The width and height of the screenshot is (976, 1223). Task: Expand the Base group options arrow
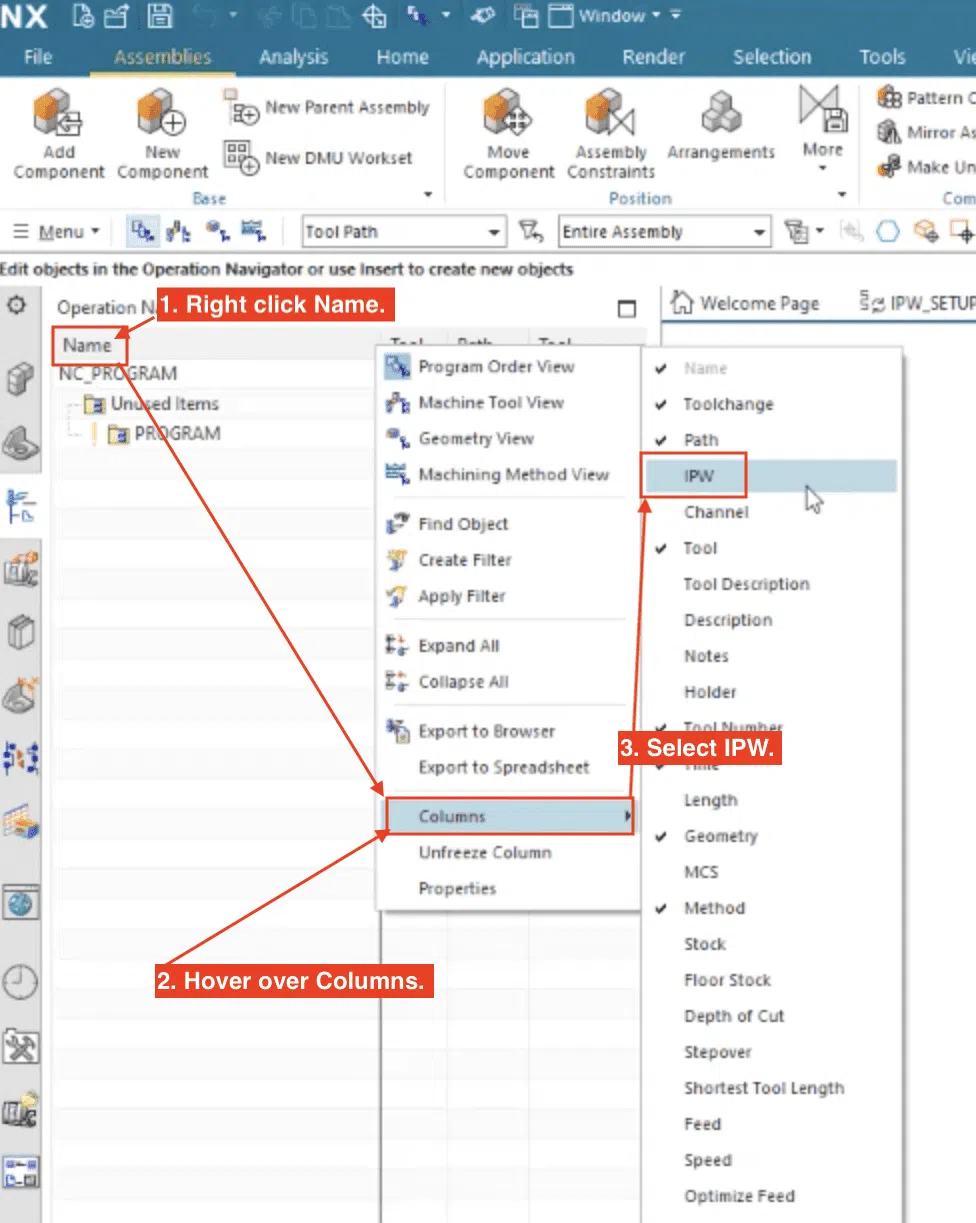[x=429, y=196]
